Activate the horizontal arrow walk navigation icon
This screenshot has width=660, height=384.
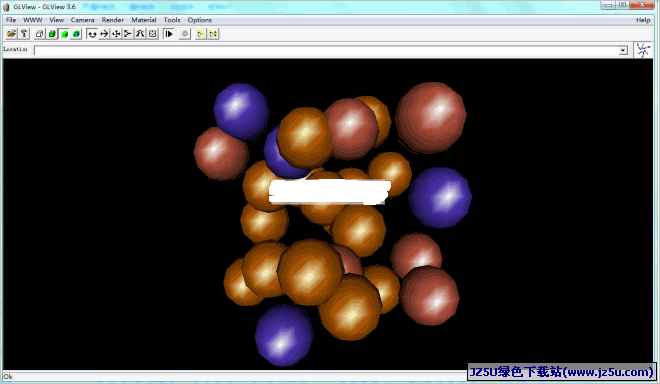pos(104,34)
